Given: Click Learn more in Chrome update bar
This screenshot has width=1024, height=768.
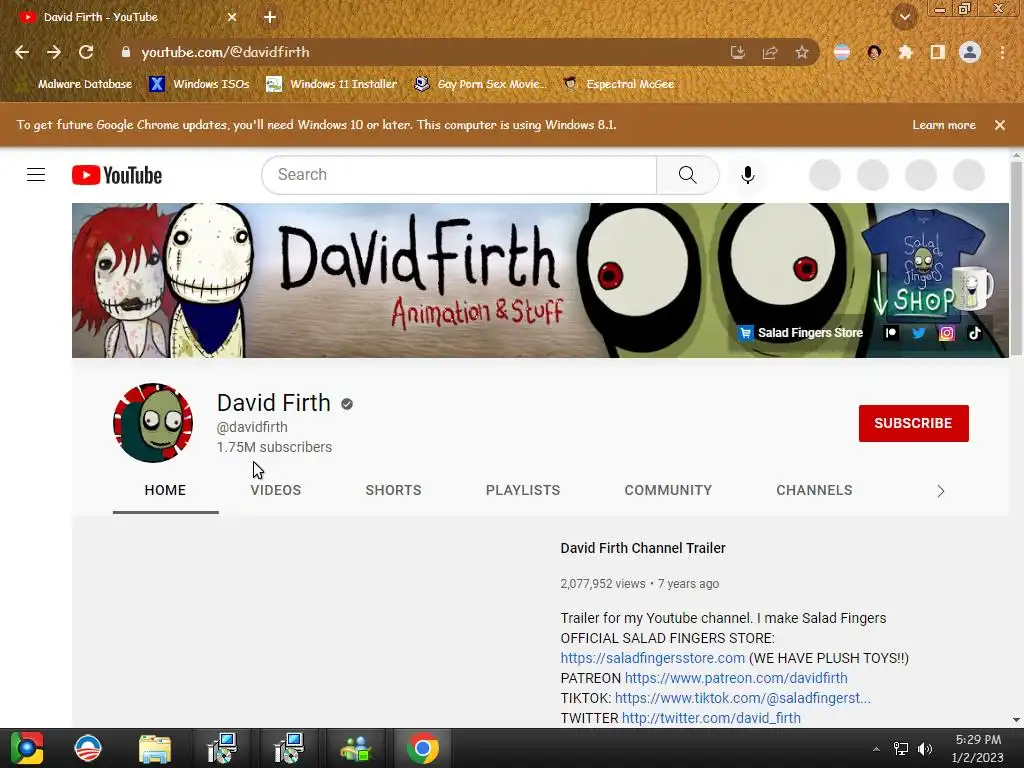Looking at the screenshot, I should 944,125.
